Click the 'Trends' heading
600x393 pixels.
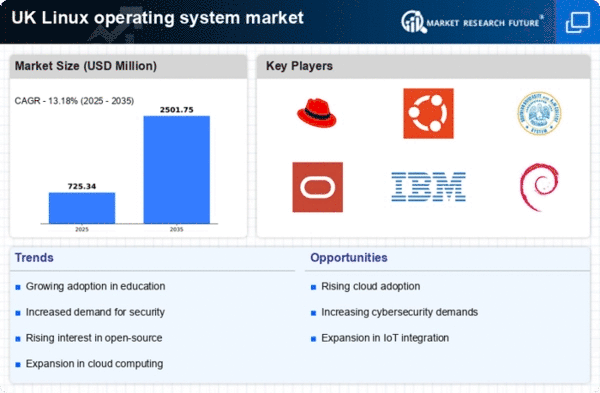pyautogui.click(x=34, y=258)
